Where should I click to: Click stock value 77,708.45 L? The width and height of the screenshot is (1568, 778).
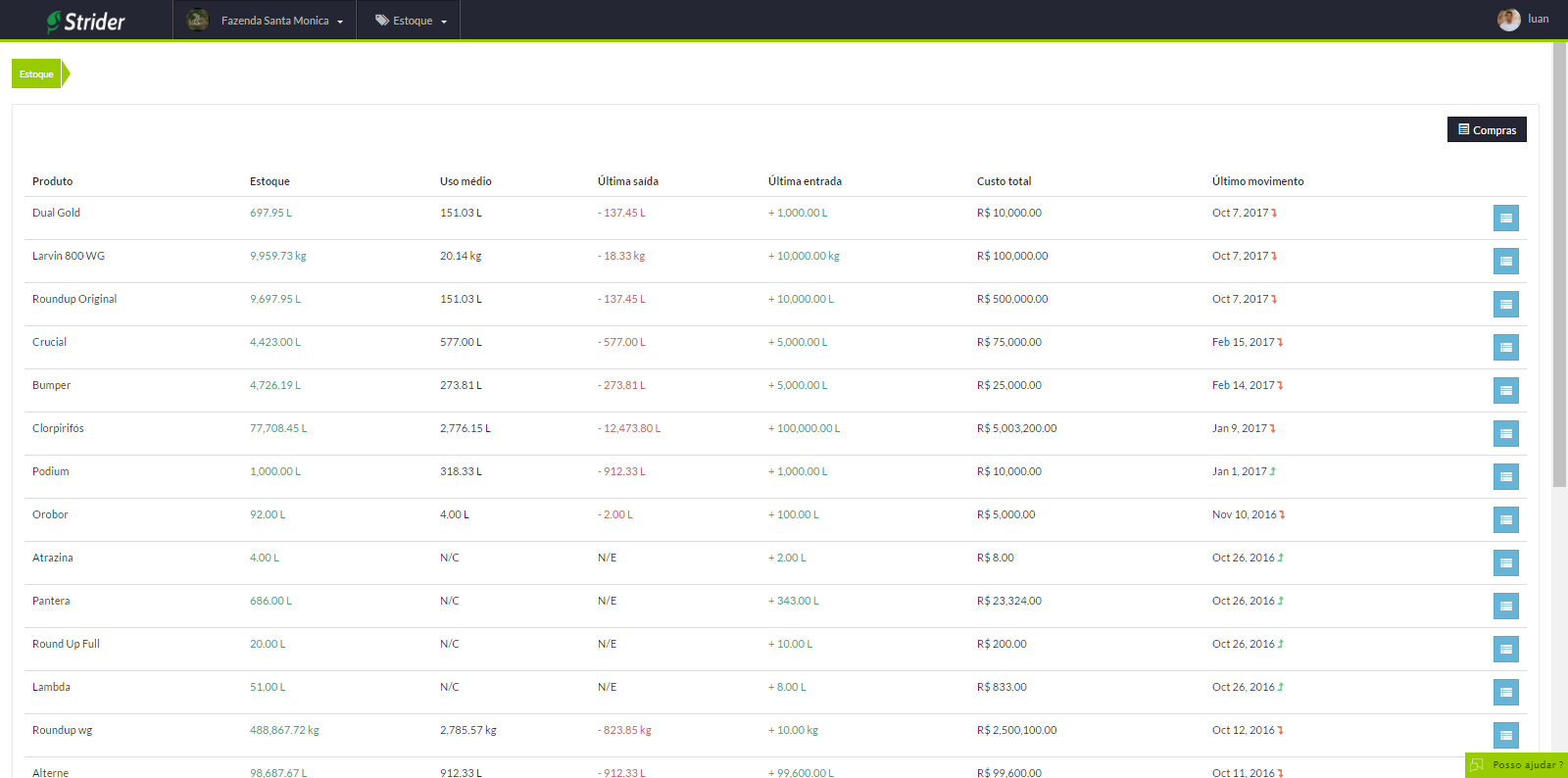(x=278, y=428)
